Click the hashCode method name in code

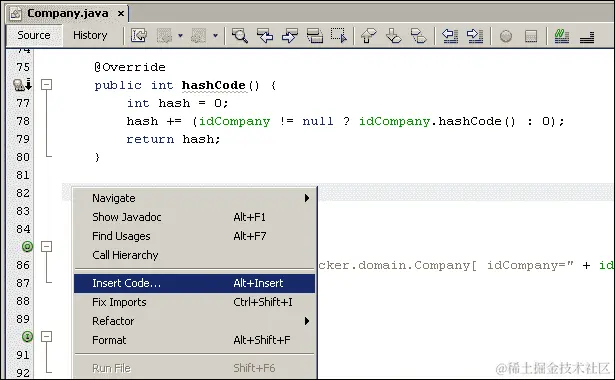click(213, 85)
